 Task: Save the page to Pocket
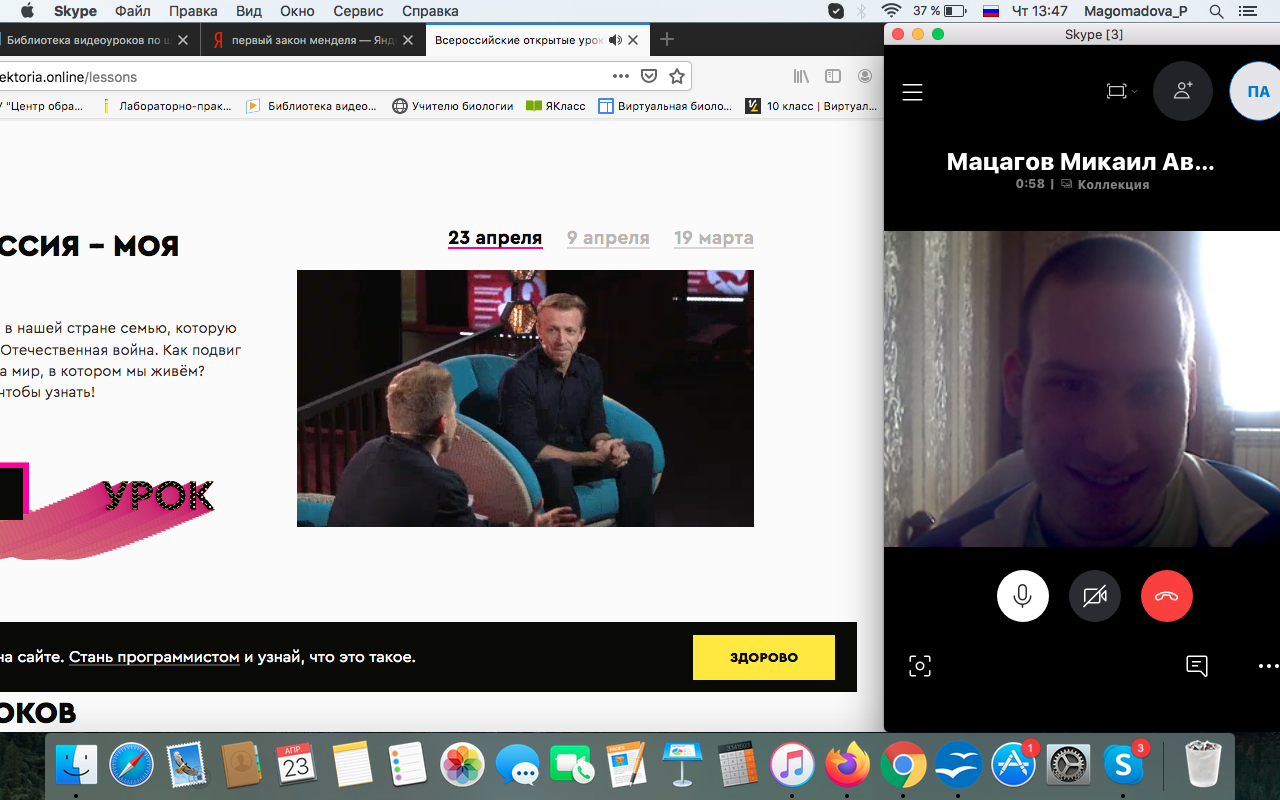(649, 76)
